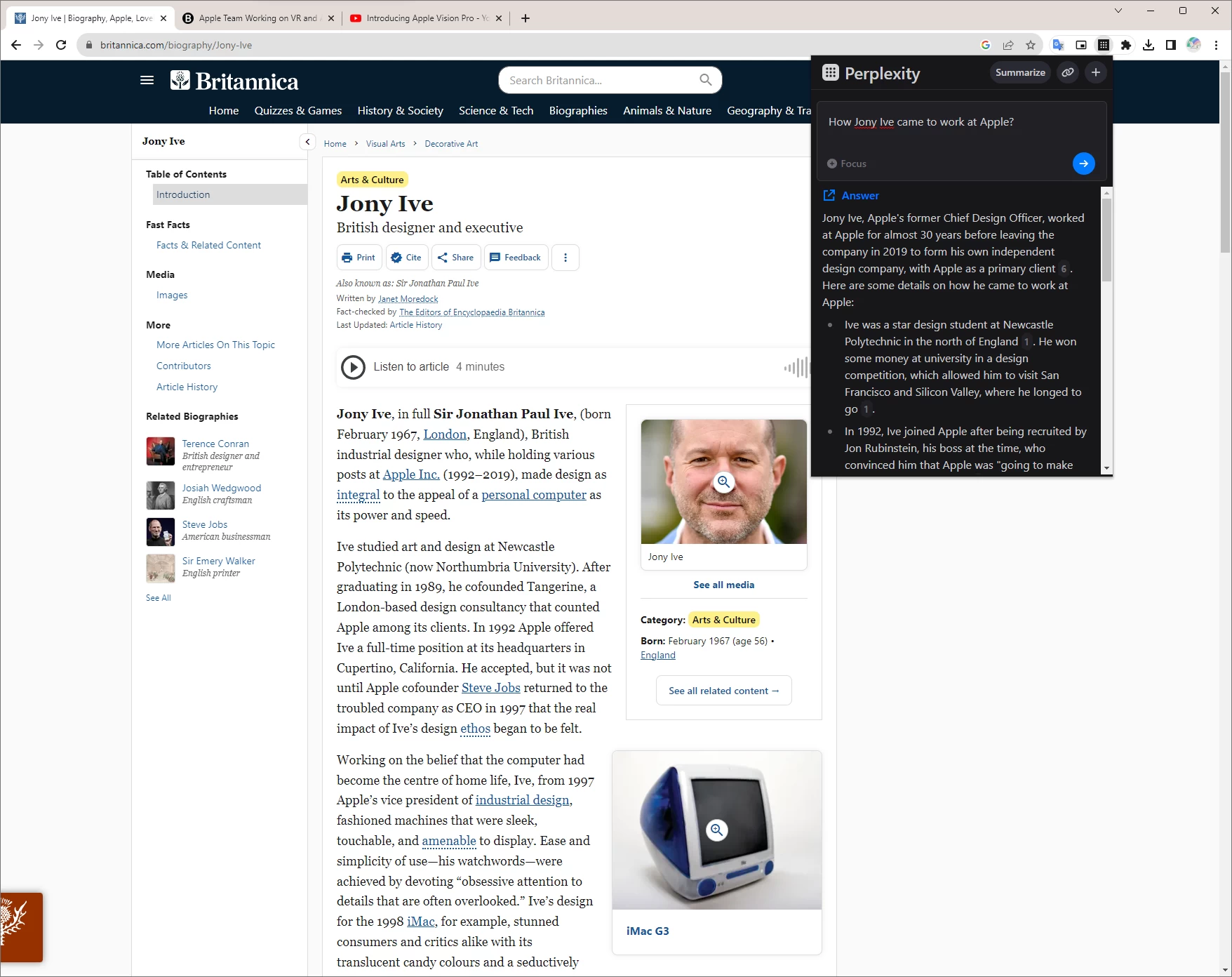Click the Print button
The image size is (1232, 977).
tap(359, 258)
